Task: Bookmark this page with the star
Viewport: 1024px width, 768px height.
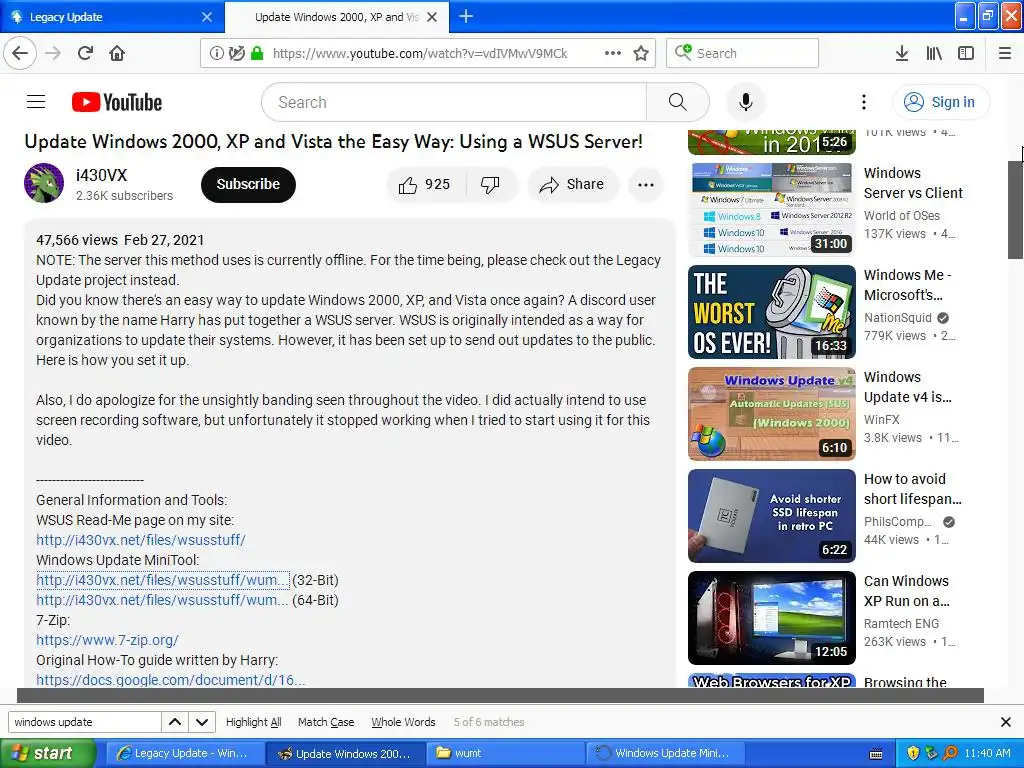Action: [641, 53]
